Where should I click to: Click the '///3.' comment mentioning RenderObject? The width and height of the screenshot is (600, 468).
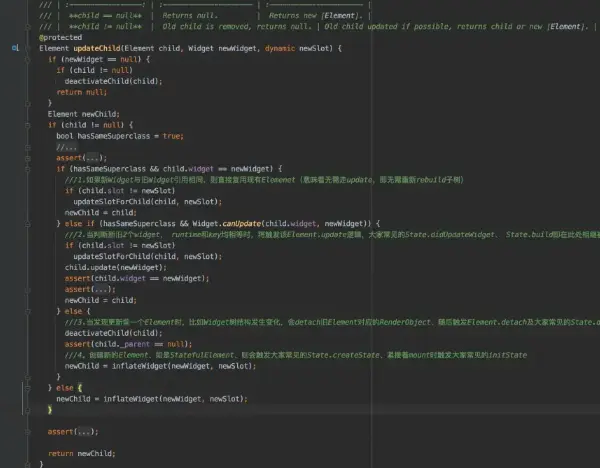coord(332,322)
